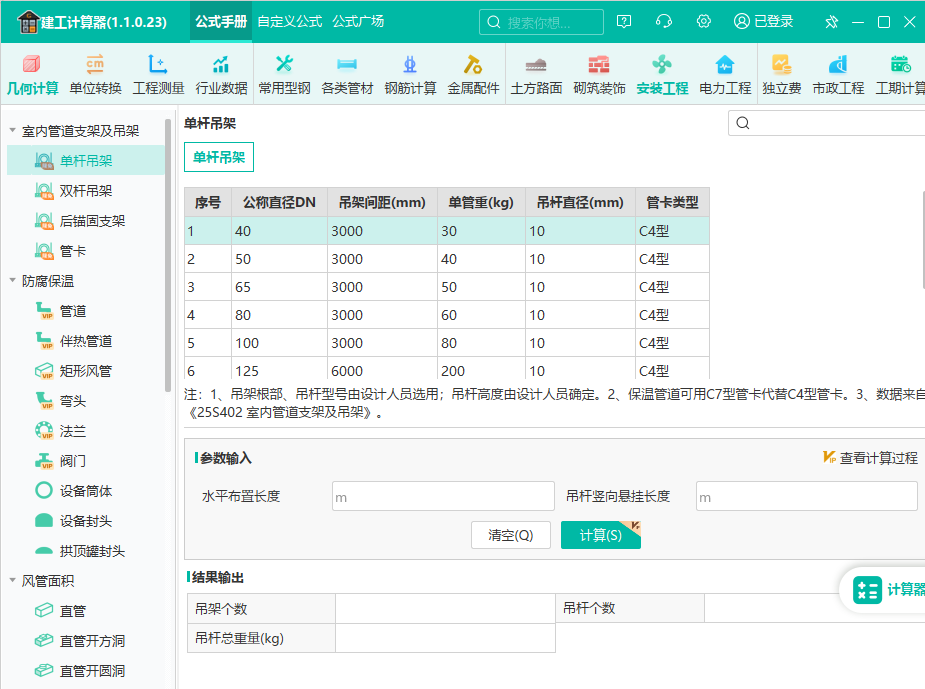Select table row 5 with DN 100
This screenshot has height=689, width=925.
coord(447,343)
